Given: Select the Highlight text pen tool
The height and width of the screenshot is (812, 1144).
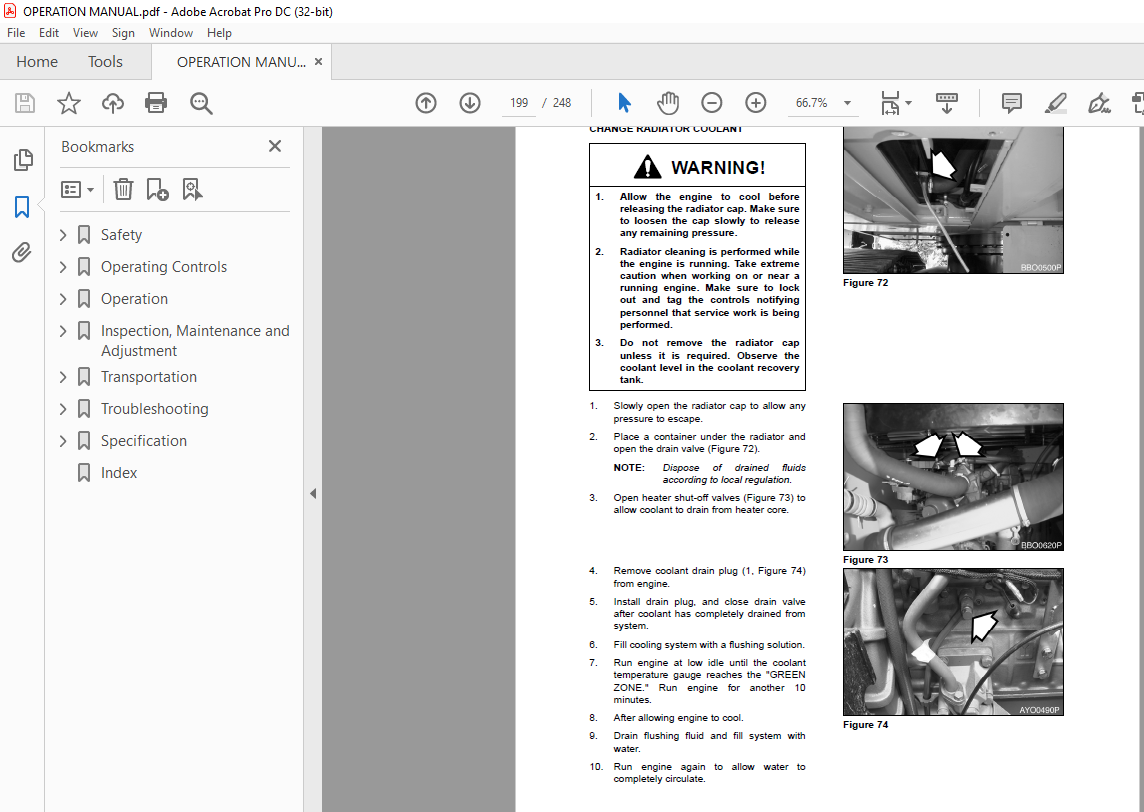Looking at the screenshot, I should pos(1055,103).
